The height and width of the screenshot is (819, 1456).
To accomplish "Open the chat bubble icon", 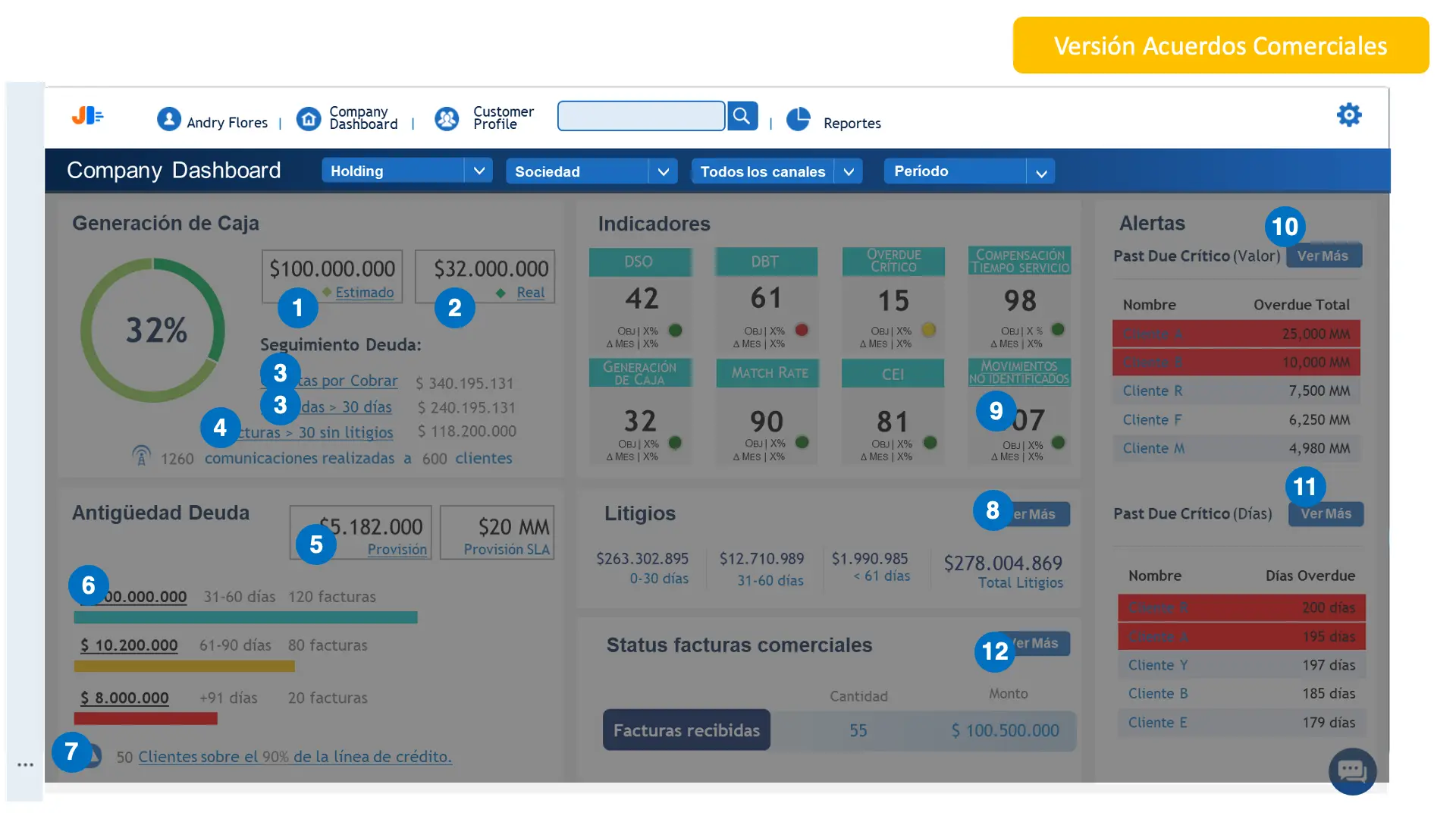I will click(1351, 771).
